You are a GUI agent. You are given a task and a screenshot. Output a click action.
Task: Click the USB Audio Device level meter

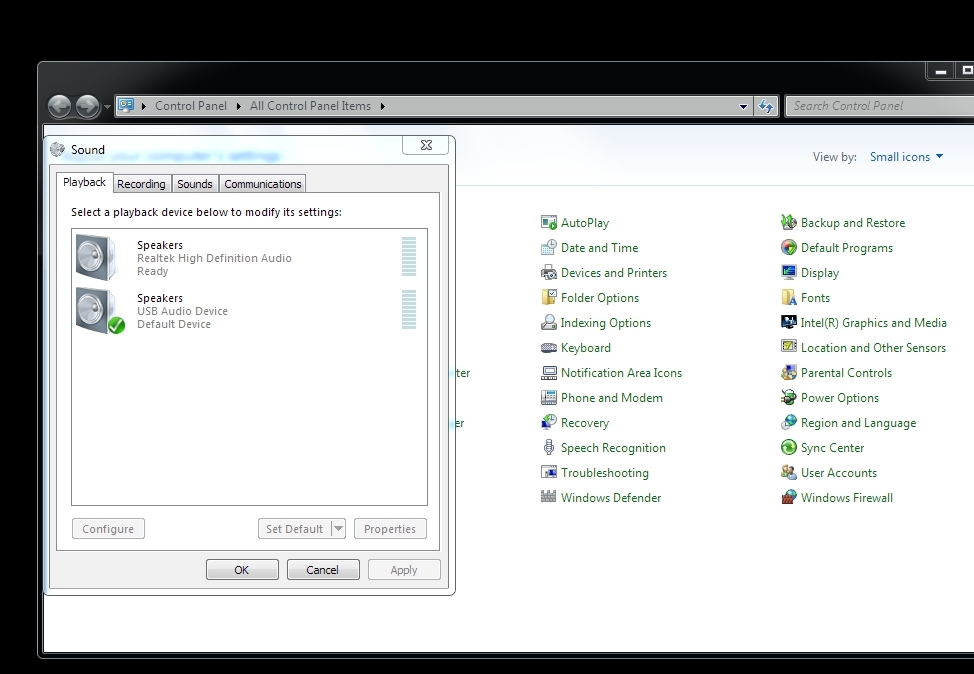[x=409, y=309]
